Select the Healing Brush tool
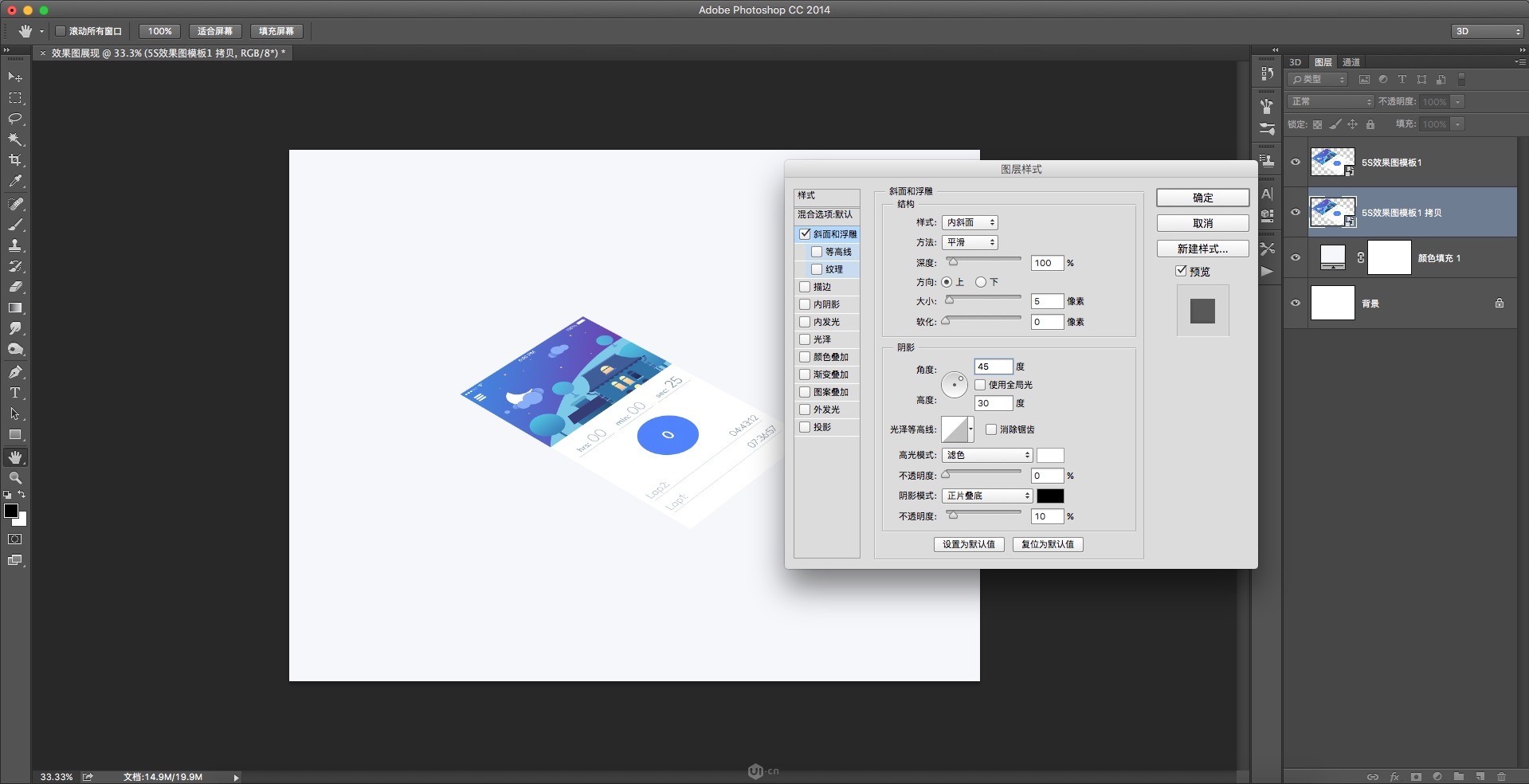The height and width of the screenshot is (784, 1529). click(x=15, y=204)
